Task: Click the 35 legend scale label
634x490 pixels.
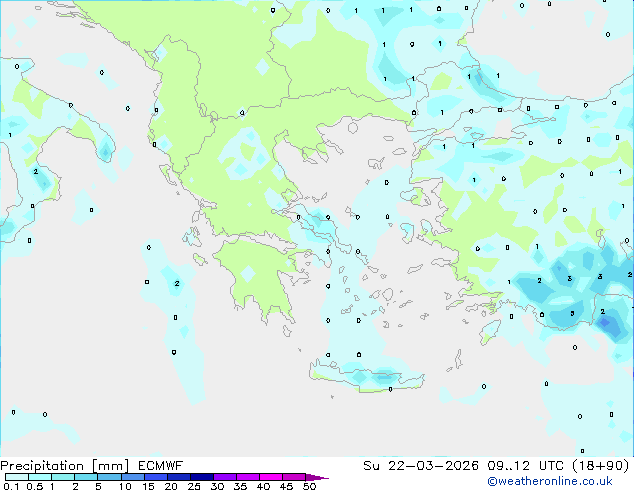Action: pyautogui.click(x=240, y=486)
